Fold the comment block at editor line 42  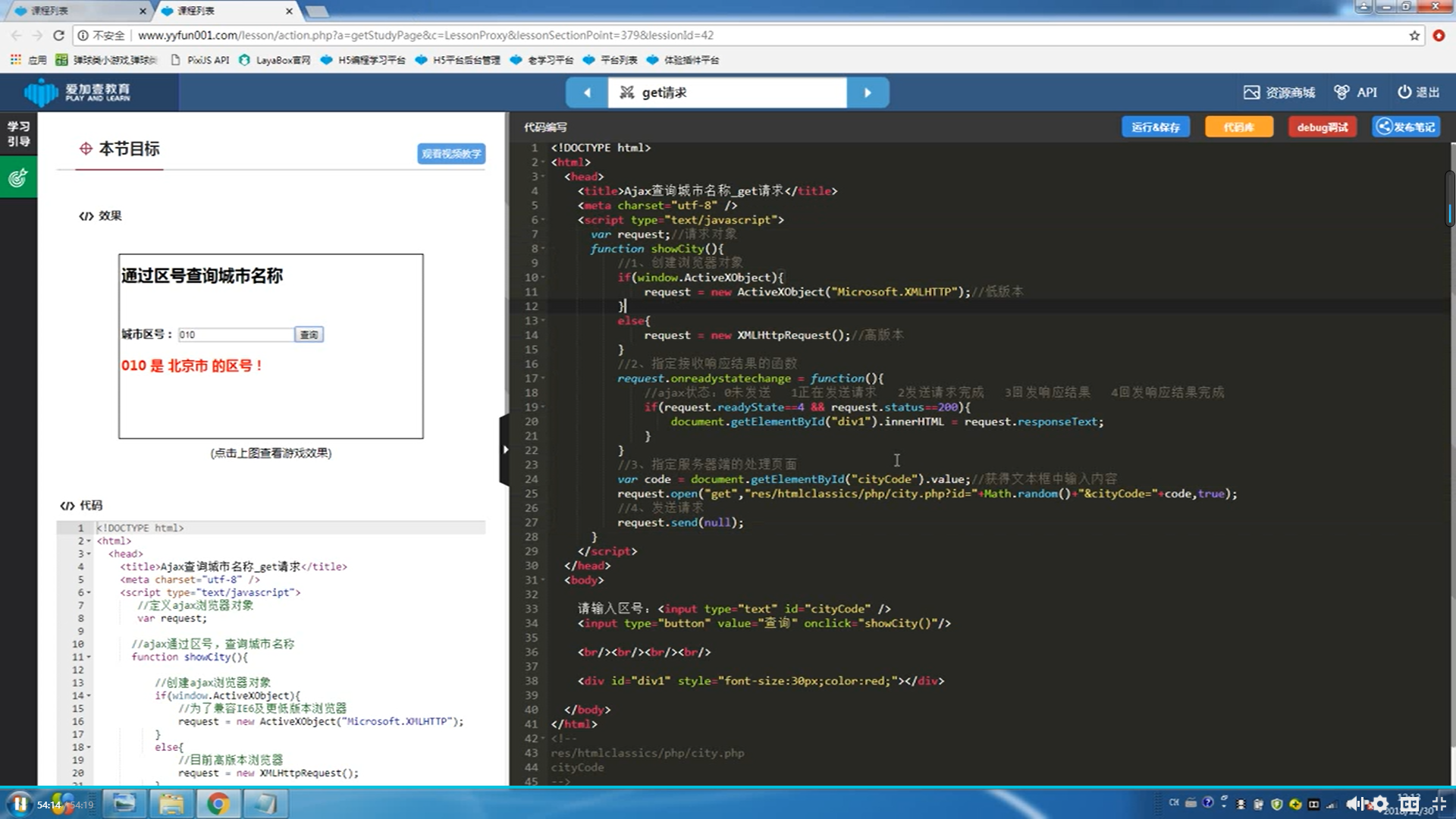click(544, 739)
